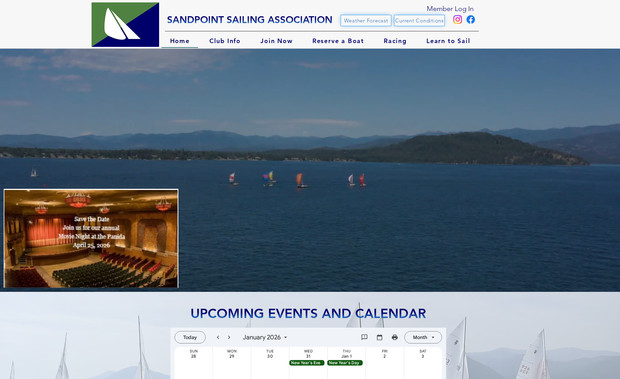This screenshot has height=379, width=620.
Task: Click the Upcoming Events and Calendar heading
Action: coord(308,313)
